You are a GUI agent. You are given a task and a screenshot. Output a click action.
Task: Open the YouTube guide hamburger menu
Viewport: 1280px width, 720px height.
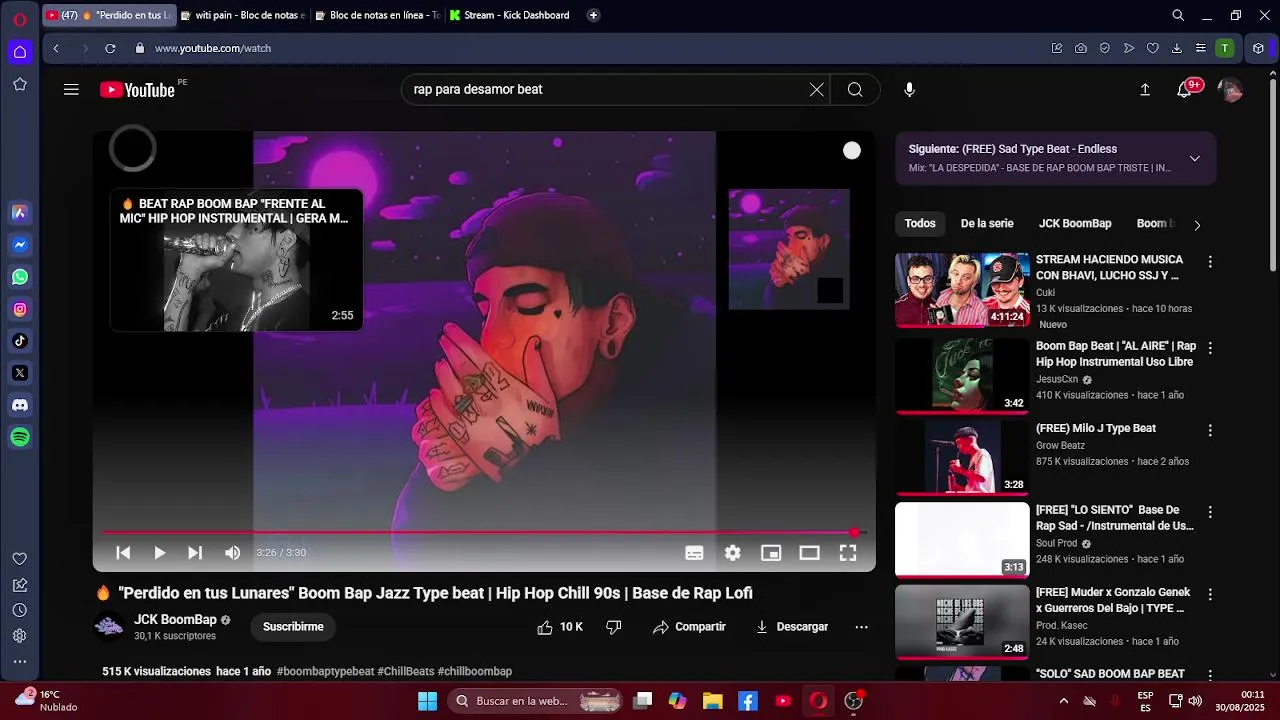(71, 89)
